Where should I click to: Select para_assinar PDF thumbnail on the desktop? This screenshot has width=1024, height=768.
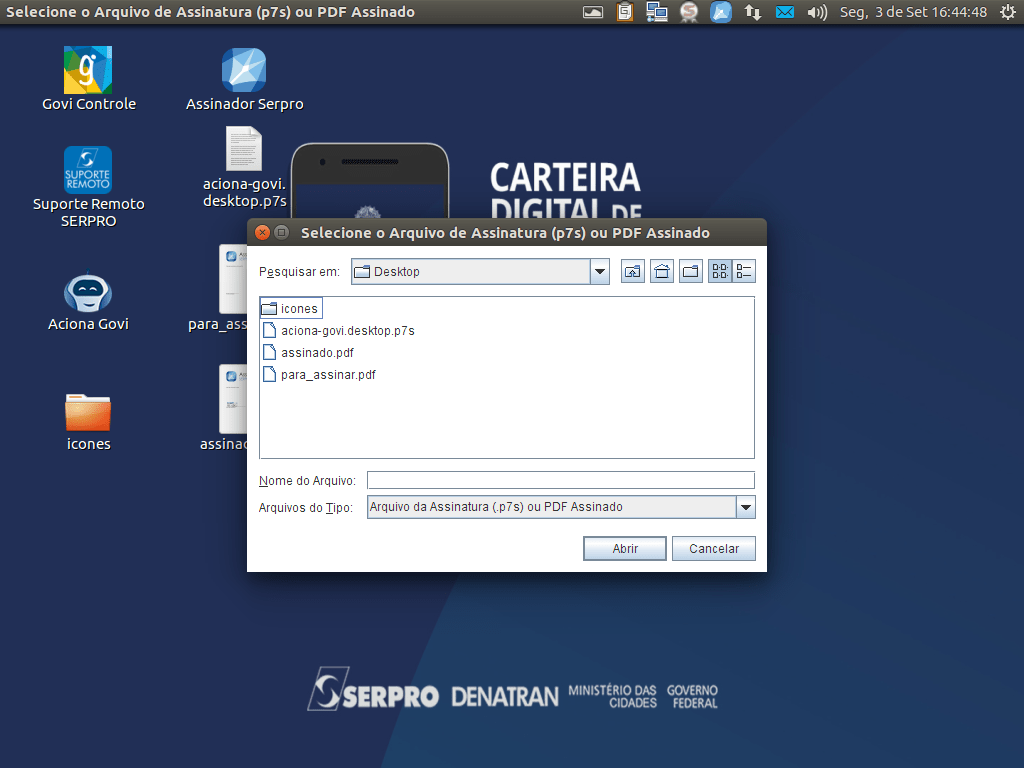(x=233, y=279)
